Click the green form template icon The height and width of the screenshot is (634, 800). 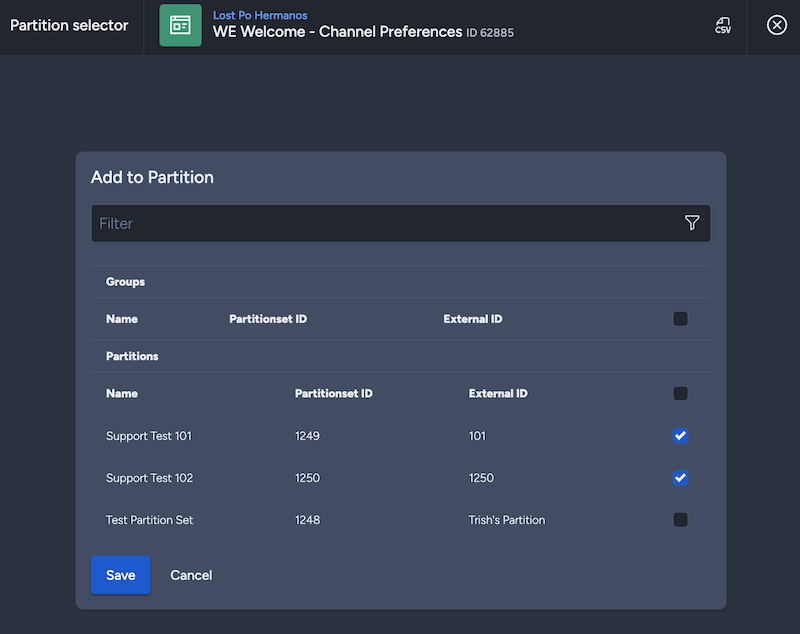180,26
